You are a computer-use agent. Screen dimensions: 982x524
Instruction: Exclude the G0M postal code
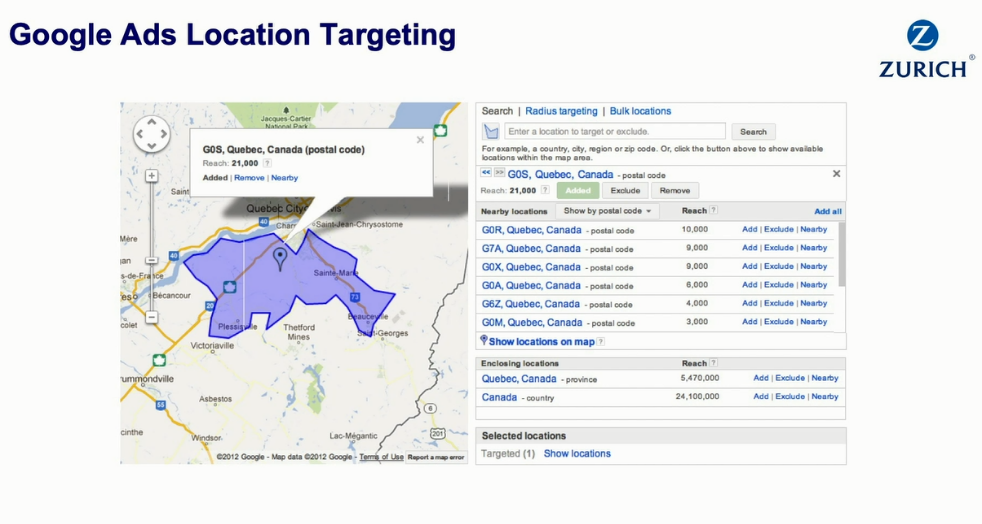[x=778, y=322]
